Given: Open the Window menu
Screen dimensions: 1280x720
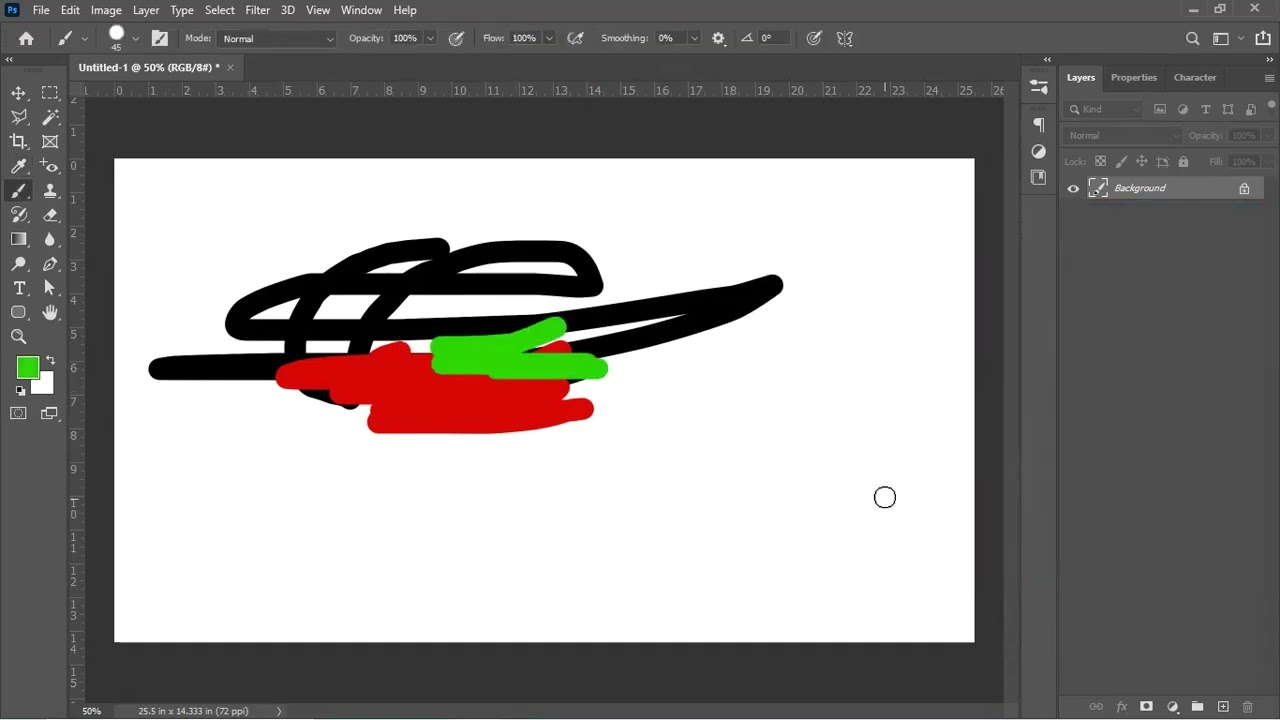Looking at the screenshot, I should point(361,10).
